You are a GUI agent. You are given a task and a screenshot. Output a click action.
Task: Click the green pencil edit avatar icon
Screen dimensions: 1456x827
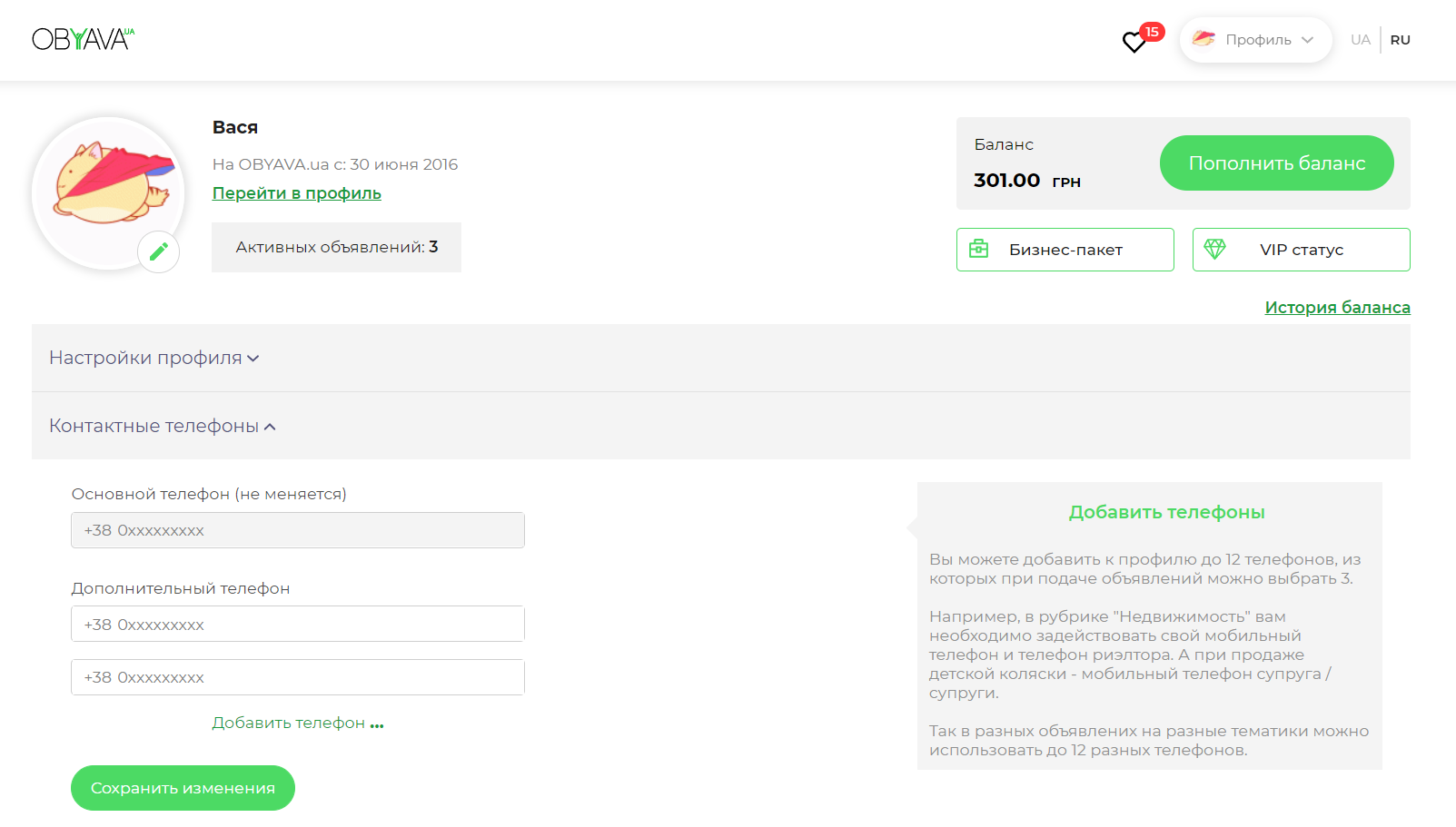click(x=159, y=251)
